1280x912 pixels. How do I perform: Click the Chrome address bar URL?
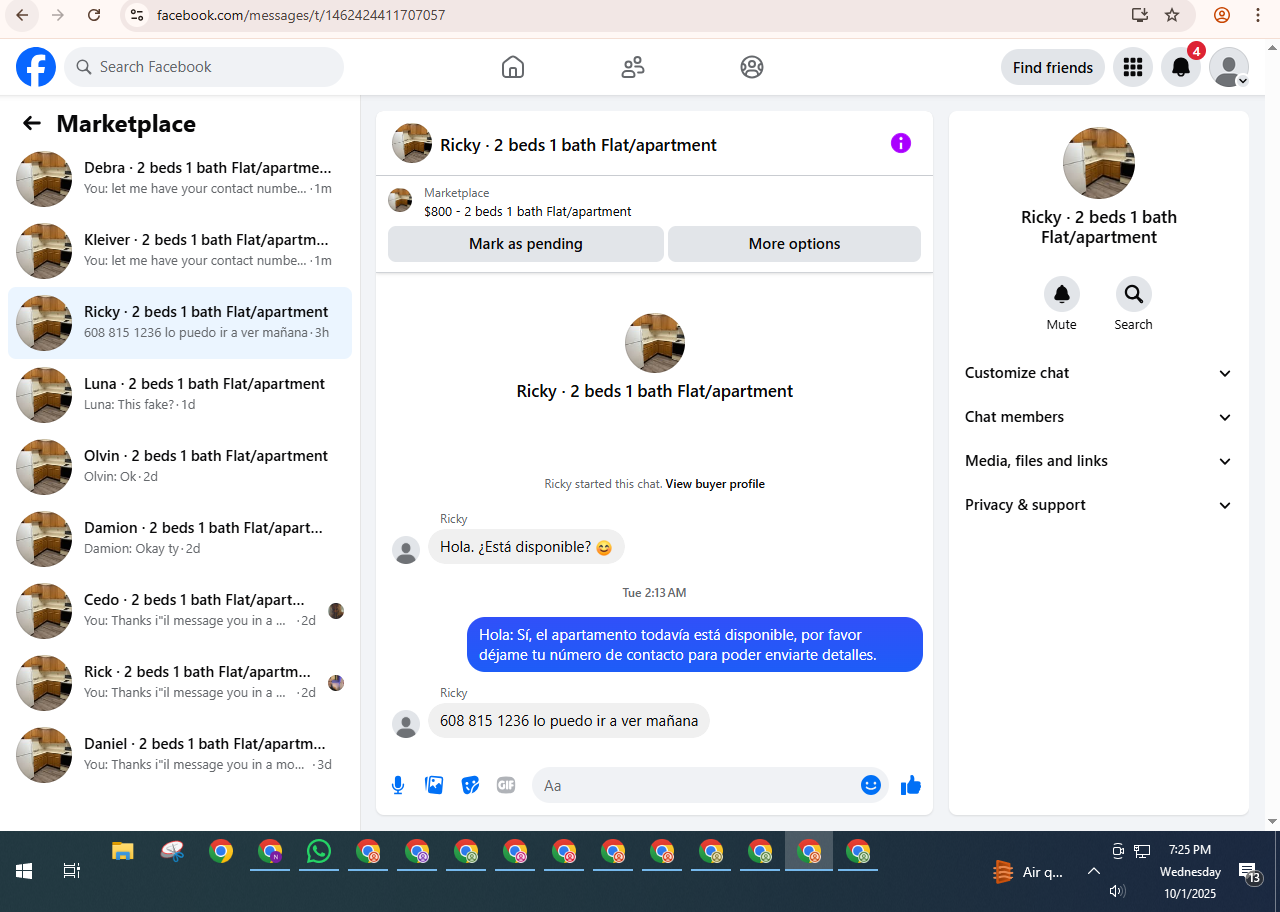coord(301,15)
